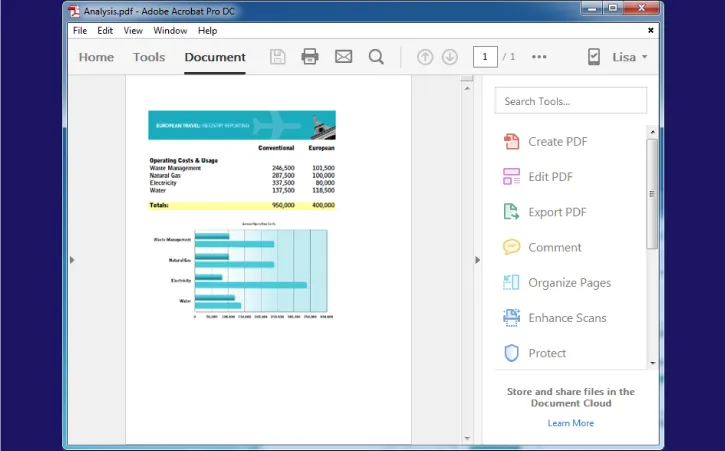The image size is (725, 451).
Task: Click the Acrobat PDF icon in title bar
Action: (74, 11)
